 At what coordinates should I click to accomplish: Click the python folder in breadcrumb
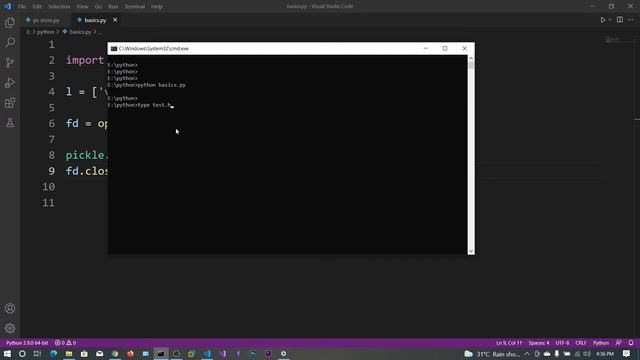(x=45, y=32)
